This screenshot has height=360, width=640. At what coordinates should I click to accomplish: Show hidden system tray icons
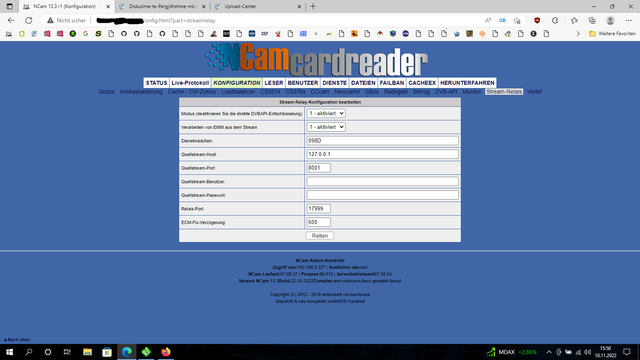point(549,352)
